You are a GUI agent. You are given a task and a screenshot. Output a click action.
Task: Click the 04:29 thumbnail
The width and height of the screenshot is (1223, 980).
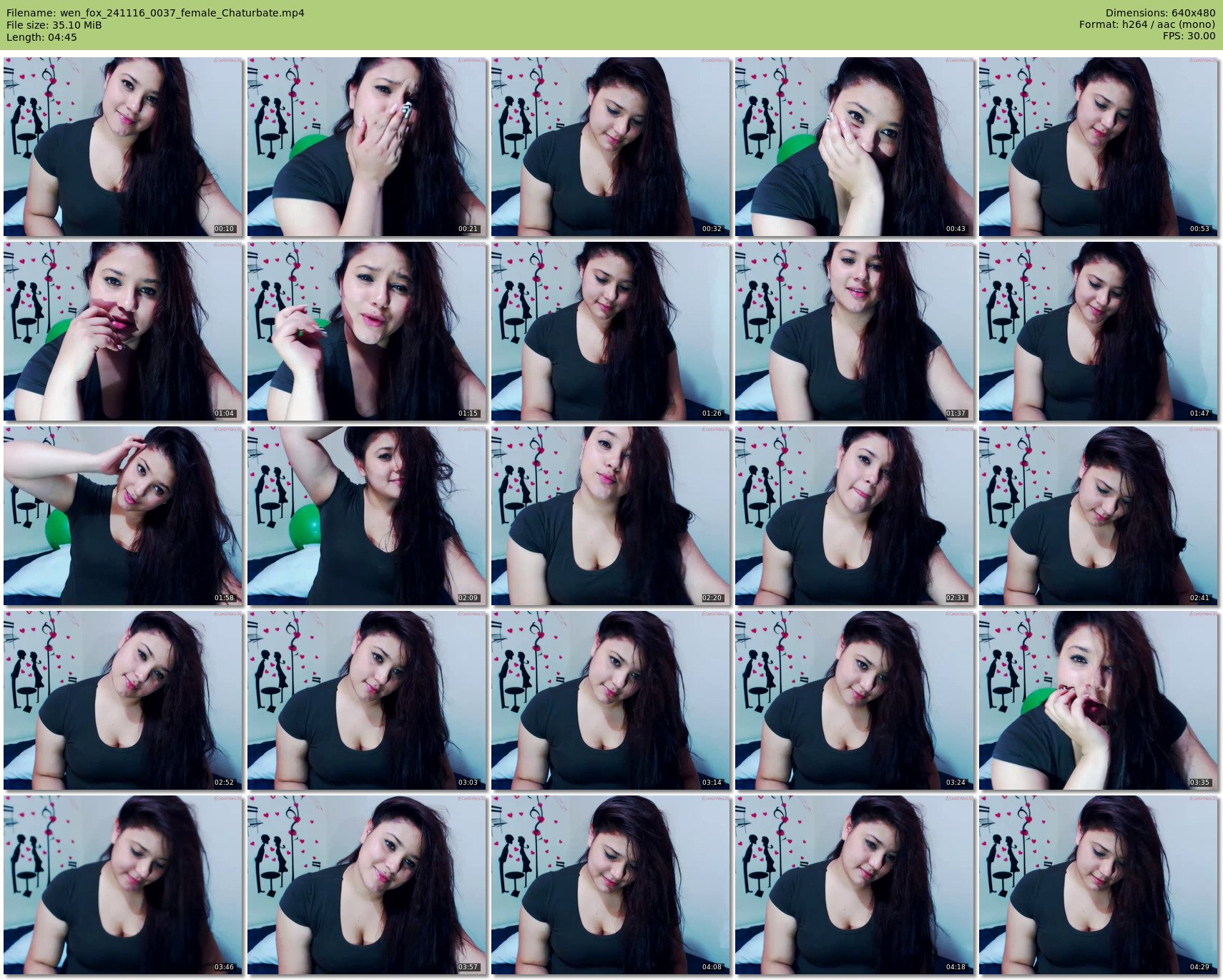point(1099,885)
